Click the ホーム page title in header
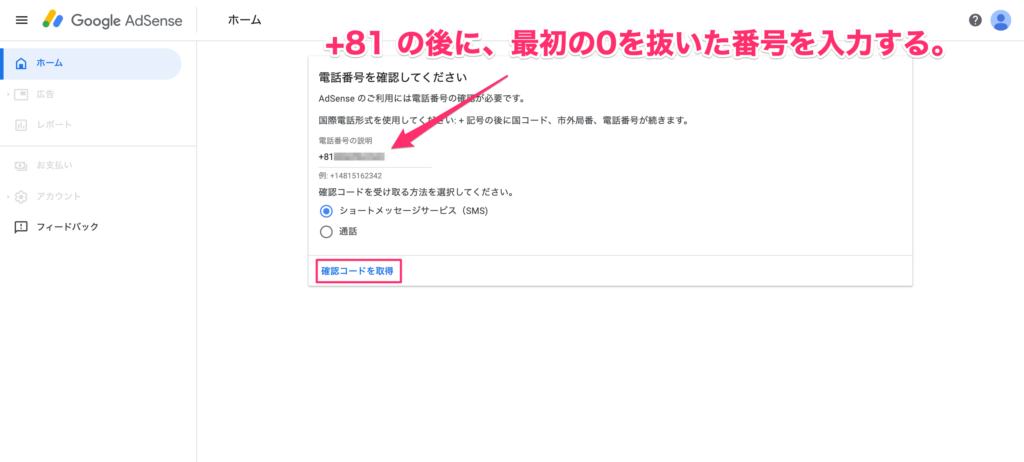The image size is (1024, 462). (244, 20)
